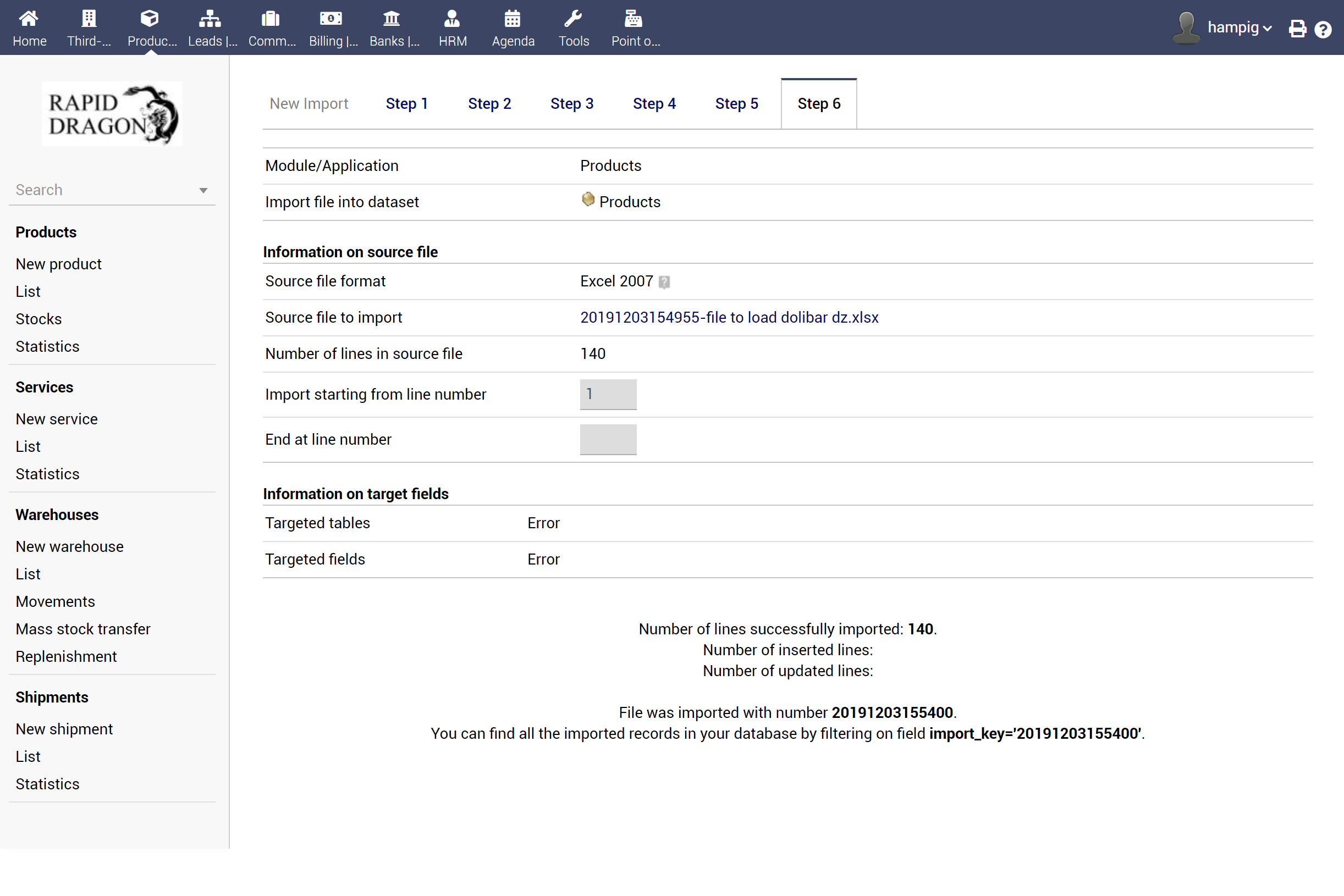Switch to the Step 3 tab

tap(572, 103)
